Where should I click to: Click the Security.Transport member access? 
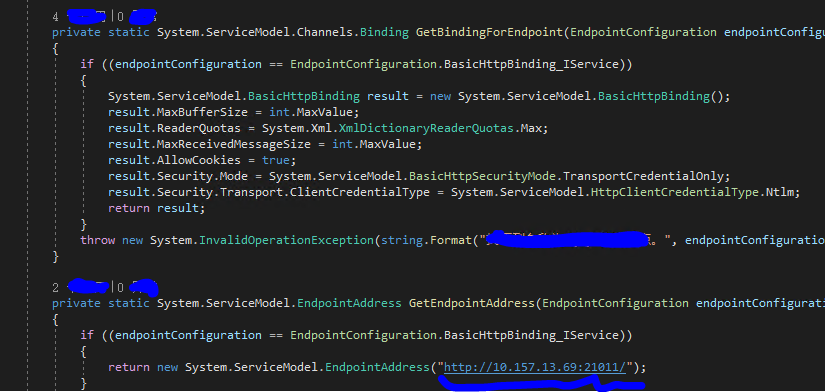pos(220,192)
